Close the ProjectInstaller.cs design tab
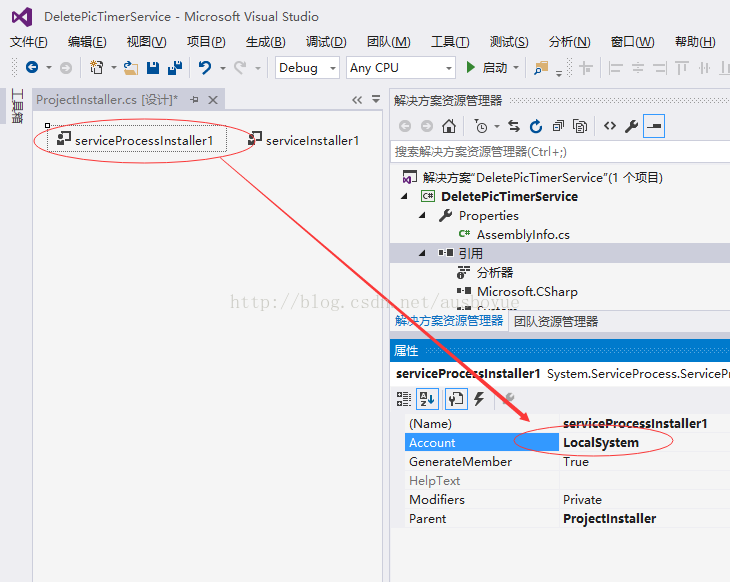730x582 pixels. (x=213, y=100)
